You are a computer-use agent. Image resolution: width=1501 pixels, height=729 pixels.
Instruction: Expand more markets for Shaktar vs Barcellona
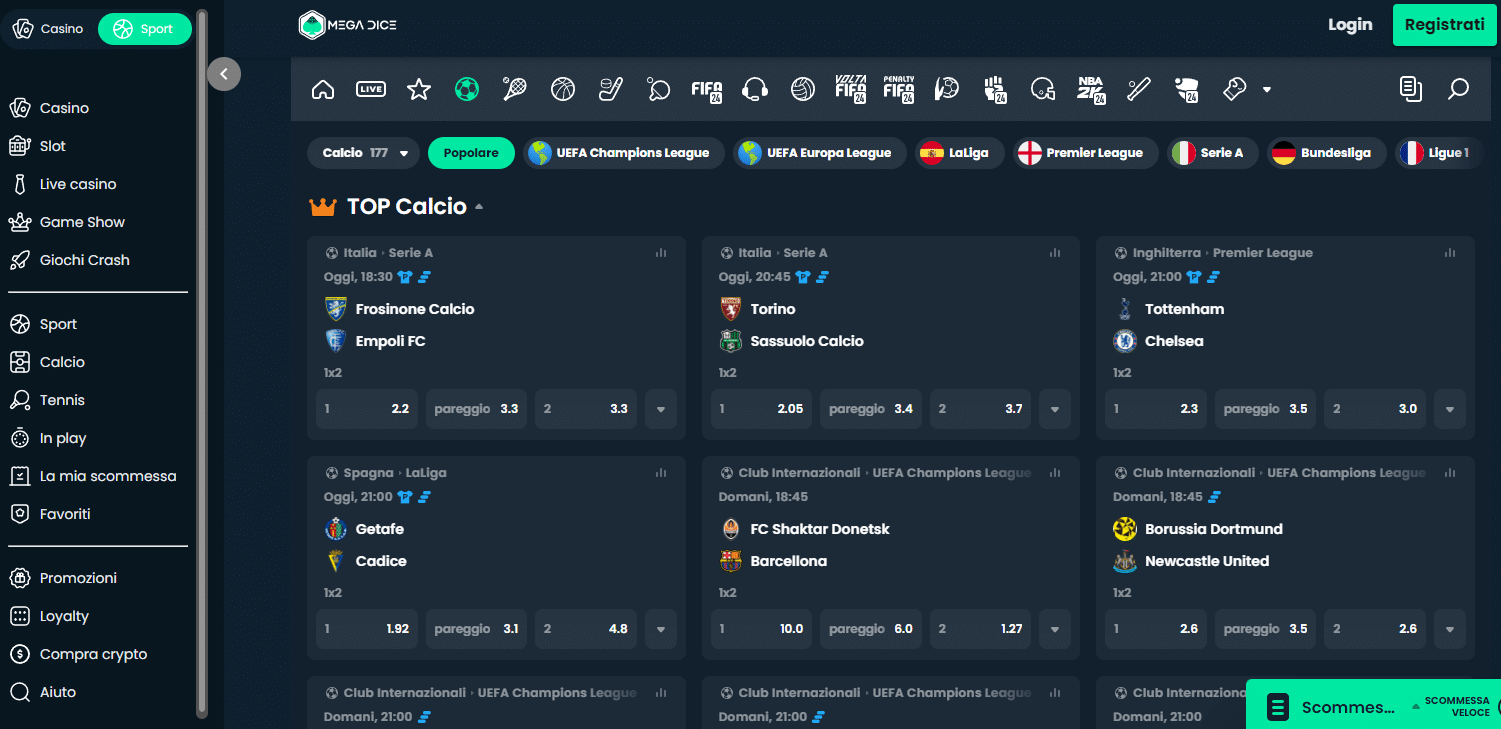[x=1055, y=629]
